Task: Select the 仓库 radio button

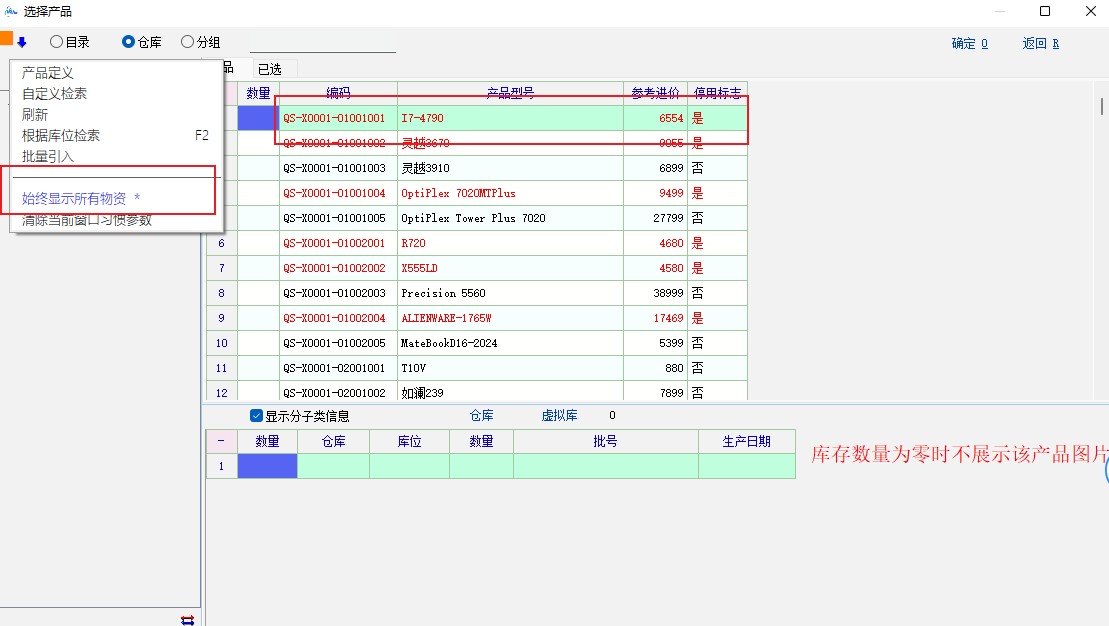Action: 128,42
